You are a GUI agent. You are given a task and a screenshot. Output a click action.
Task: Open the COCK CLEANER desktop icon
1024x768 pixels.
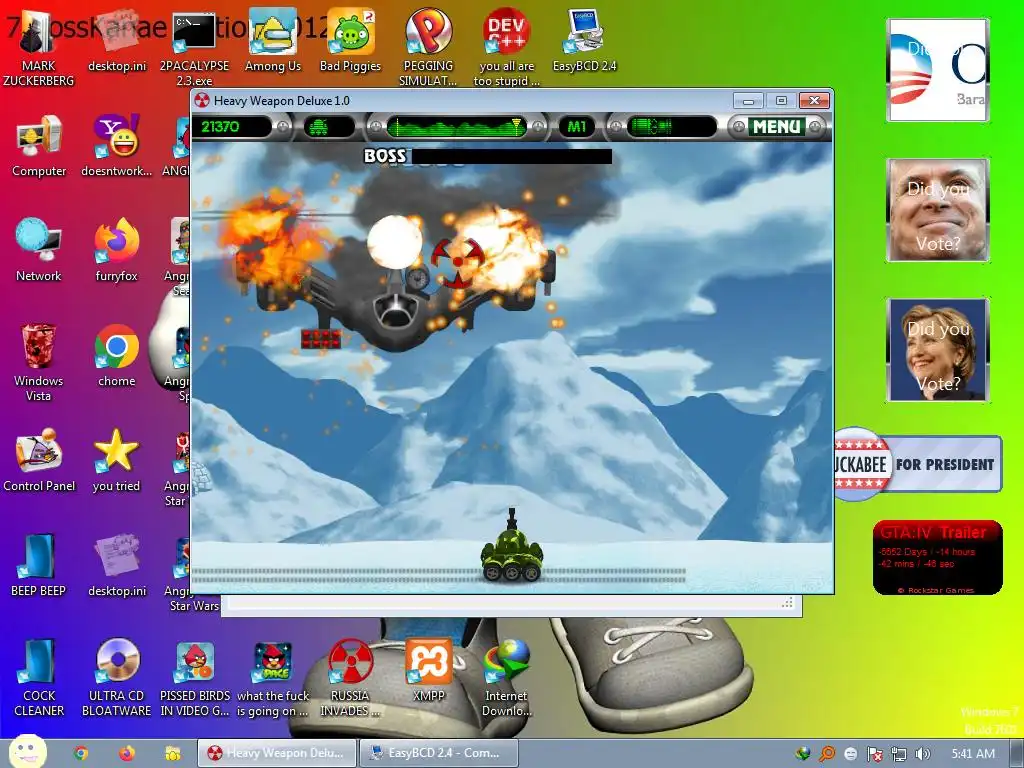(x=39, y=678)
